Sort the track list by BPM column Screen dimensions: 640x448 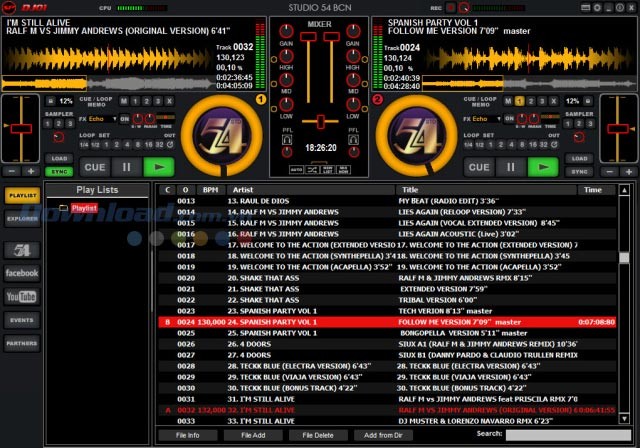point(211,190)
